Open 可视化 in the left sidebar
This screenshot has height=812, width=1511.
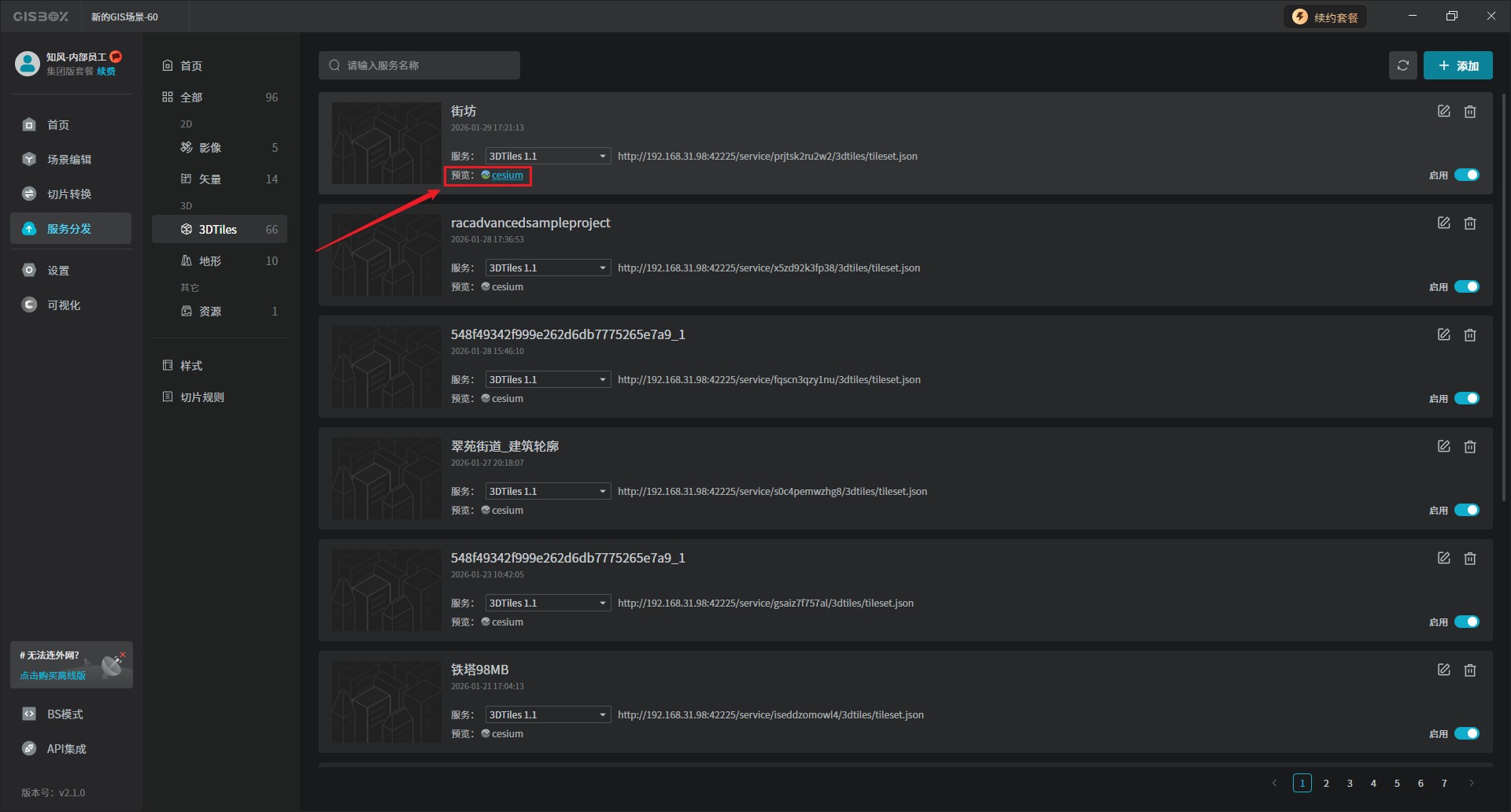tap(63, 305)
